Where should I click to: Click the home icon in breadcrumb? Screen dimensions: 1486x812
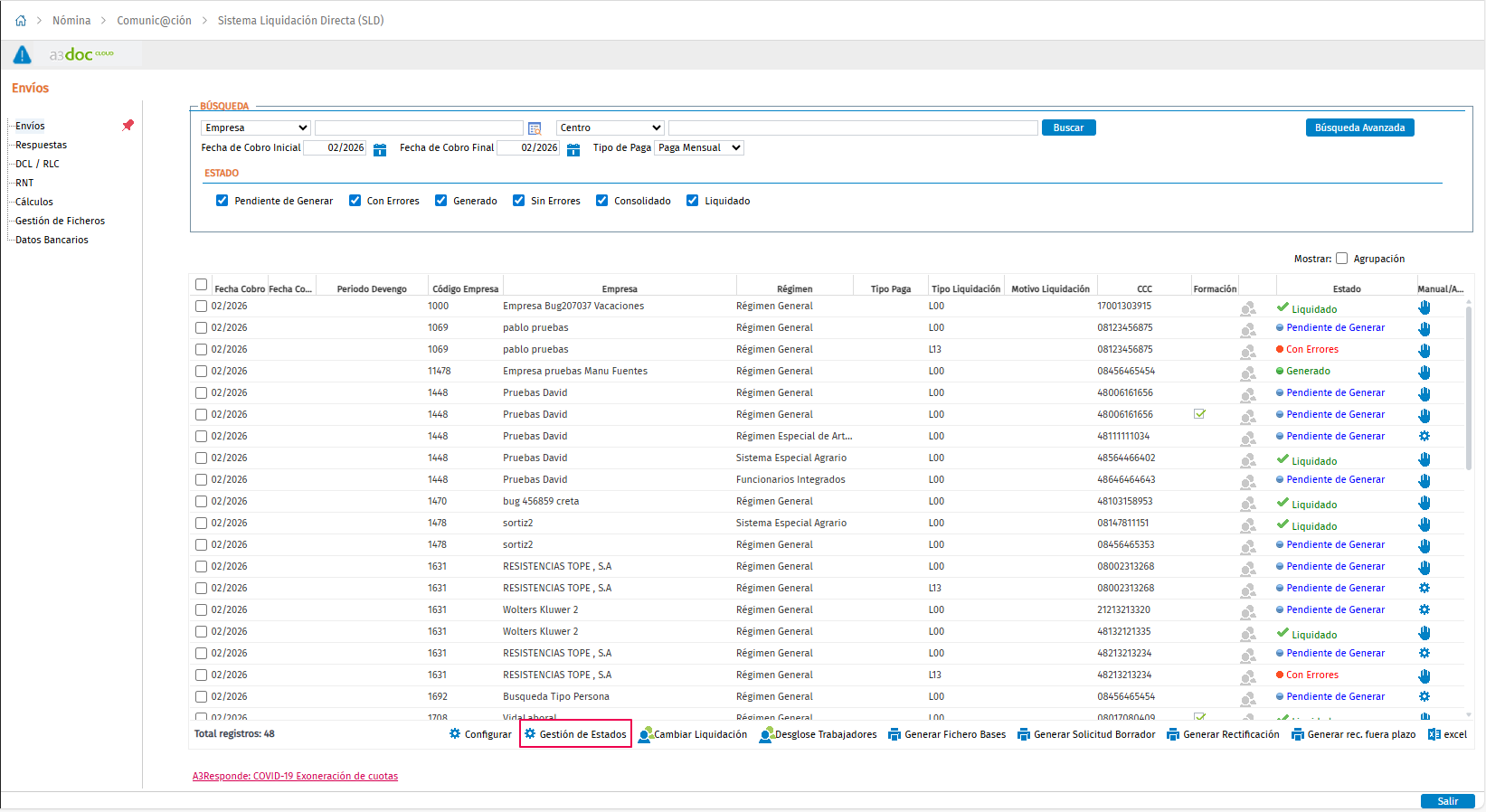click(21, 21)
